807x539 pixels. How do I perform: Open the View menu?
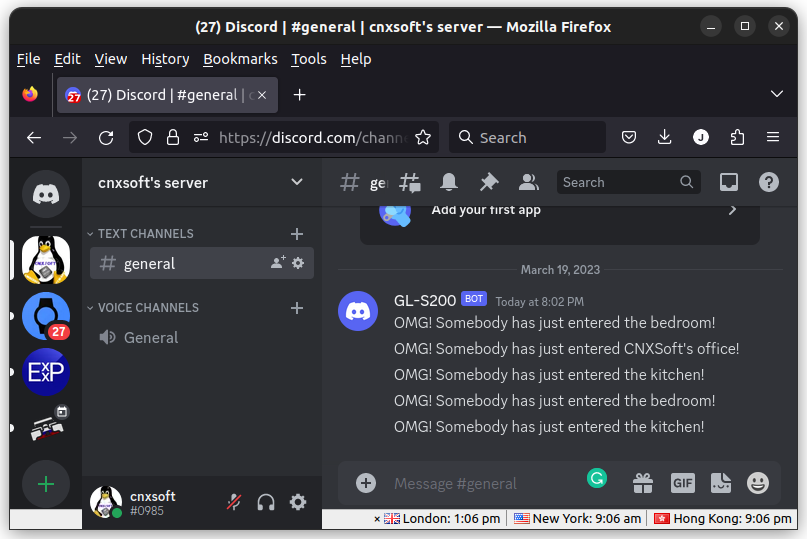pos(111,59)
